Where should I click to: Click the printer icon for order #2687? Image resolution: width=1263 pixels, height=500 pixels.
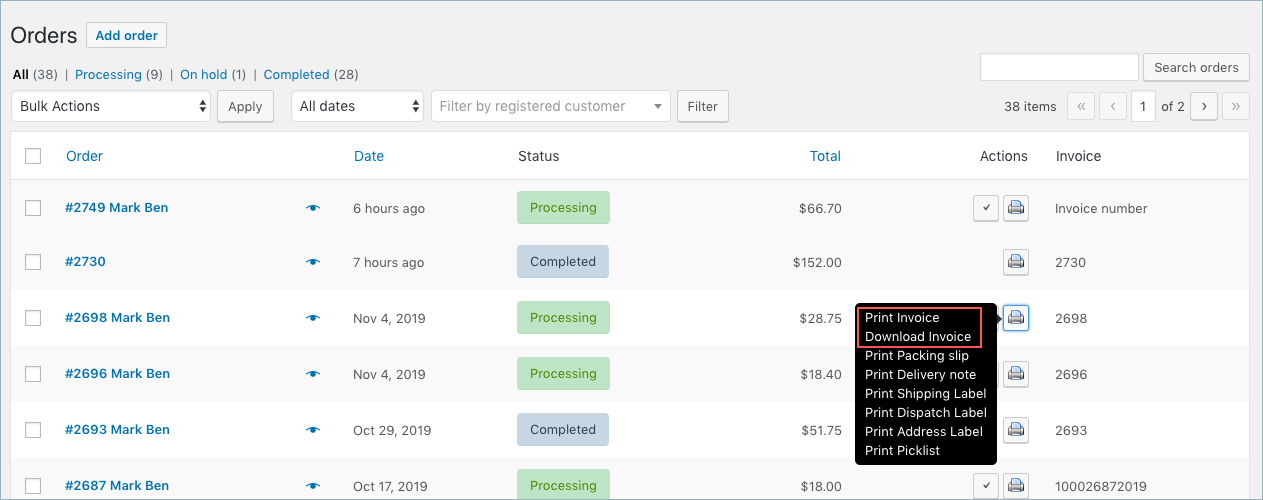click(x=1016, y=486)
